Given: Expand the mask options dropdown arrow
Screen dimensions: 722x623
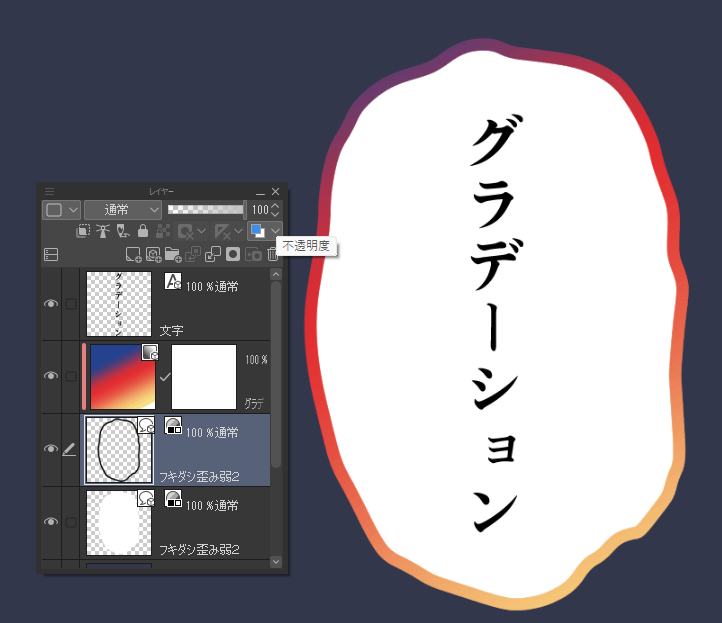Looking at the screenshot, I should (202, 231).
